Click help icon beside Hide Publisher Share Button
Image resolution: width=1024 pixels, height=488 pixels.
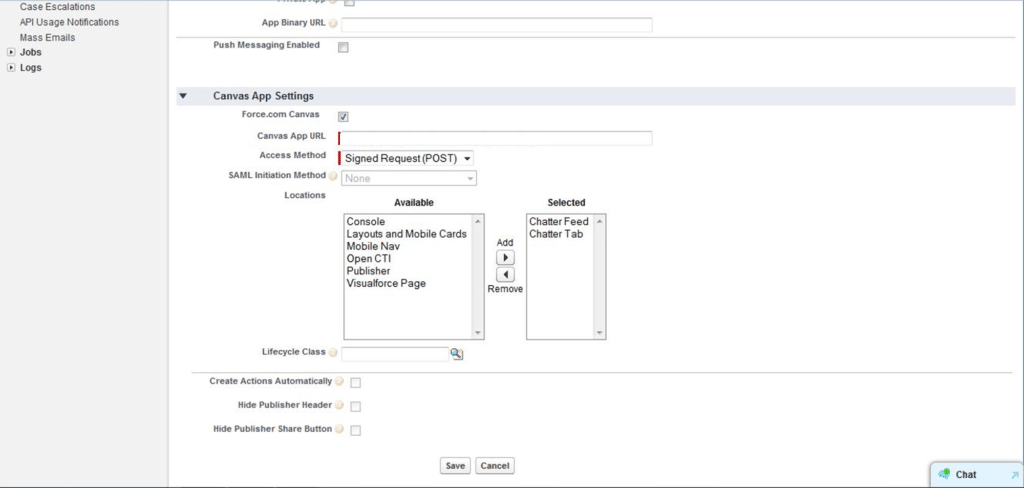(340, 430)
